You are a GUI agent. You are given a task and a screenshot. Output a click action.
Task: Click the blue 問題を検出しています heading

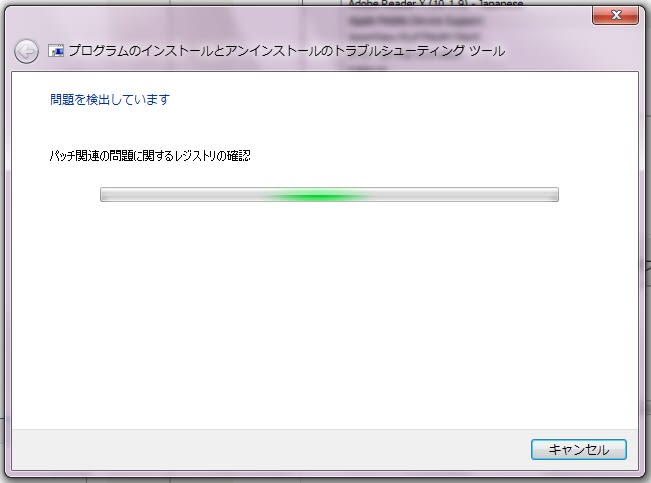click(x=110, y=100)
